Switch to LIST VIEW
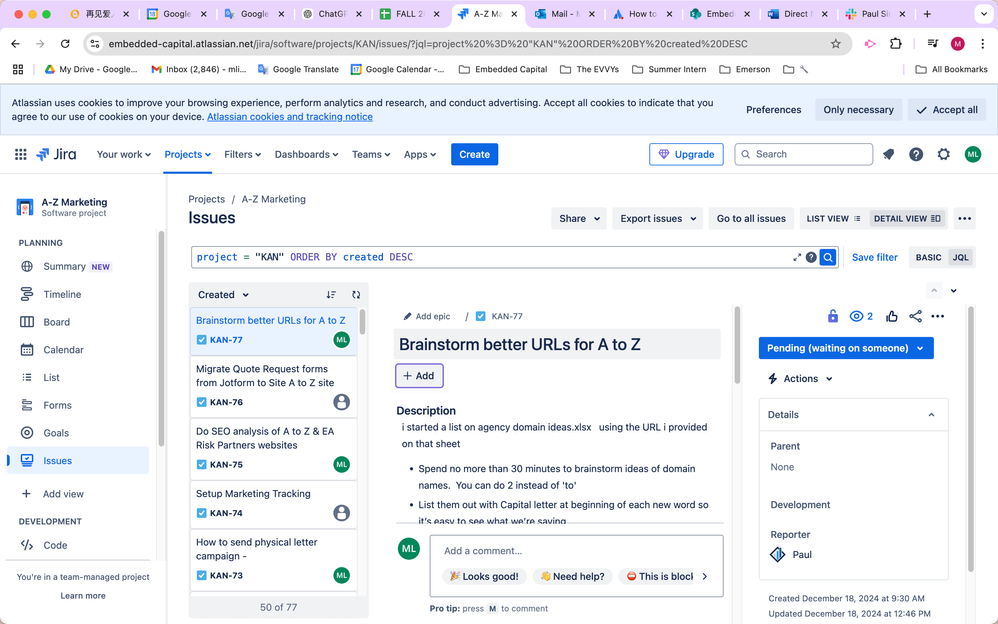Image resolution: width=998 pixels, height=624 pixels. 833,218
